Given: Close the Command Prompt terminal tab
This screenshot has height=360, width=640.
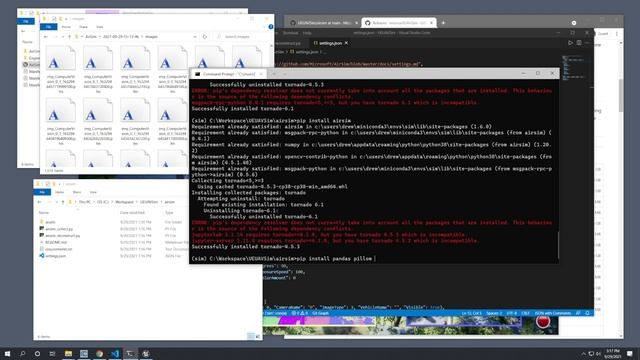Looking at the screenshot, I should 261,74.
